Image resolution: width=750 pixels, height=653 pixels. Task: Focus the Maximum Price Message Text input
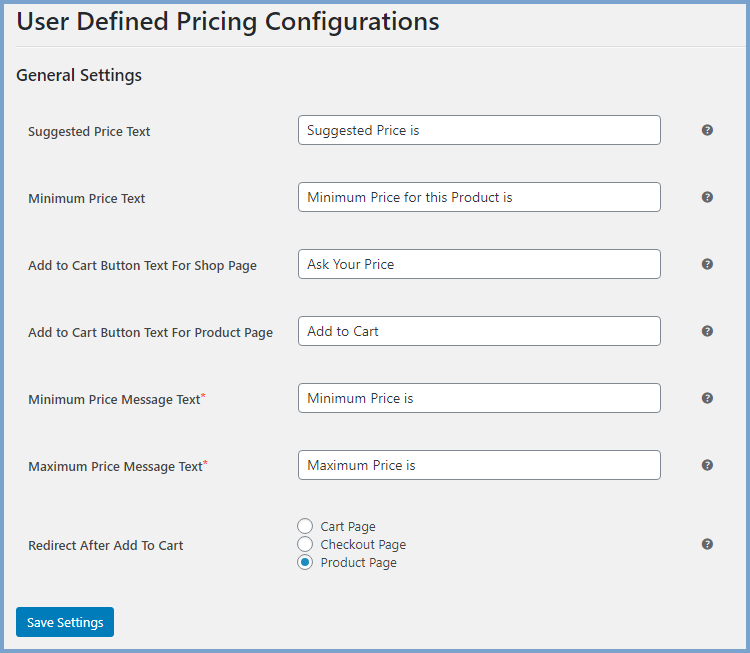pyautogui.click(x=479, y=465)
